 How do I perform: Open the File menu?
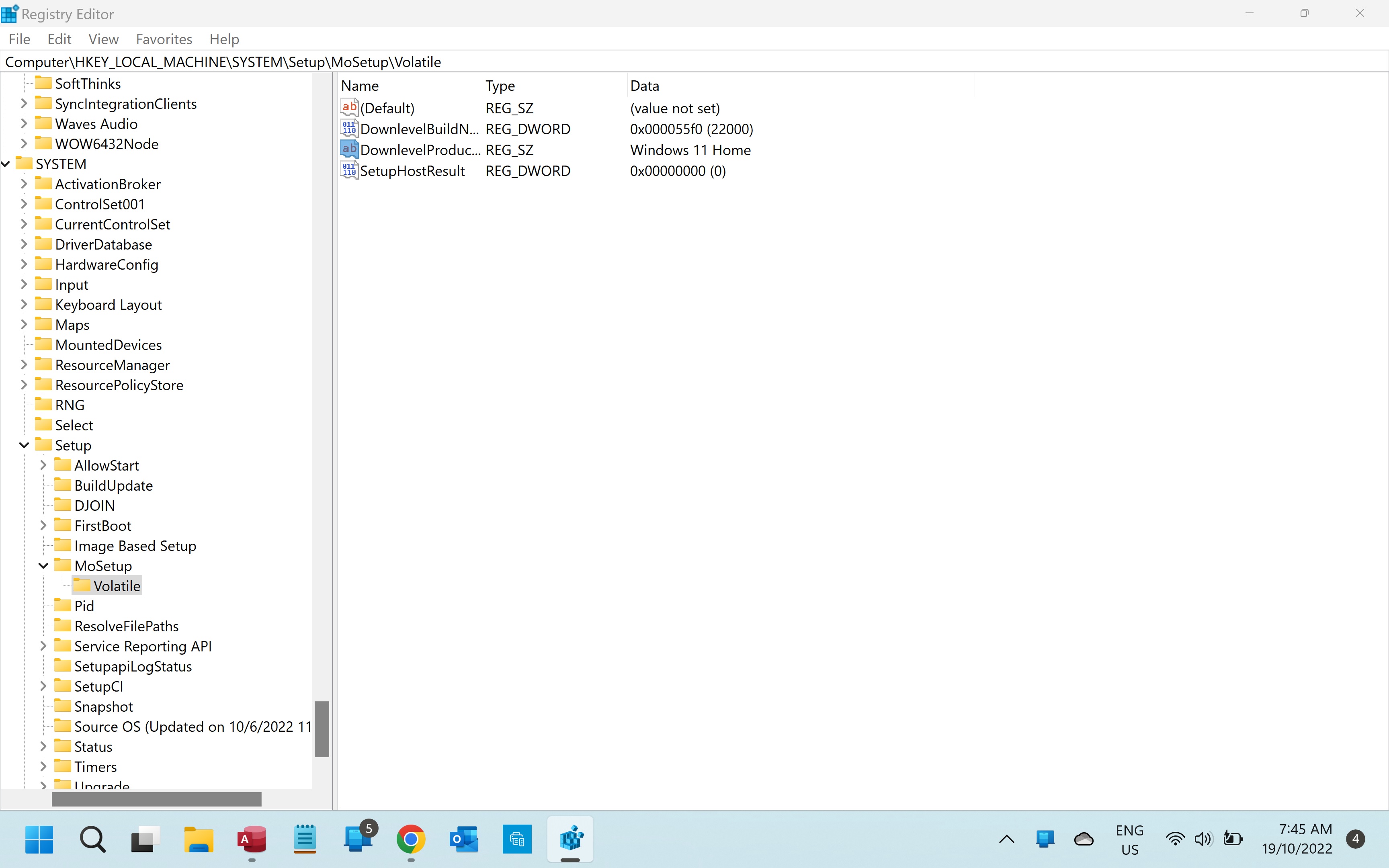[x=20, y=39]
